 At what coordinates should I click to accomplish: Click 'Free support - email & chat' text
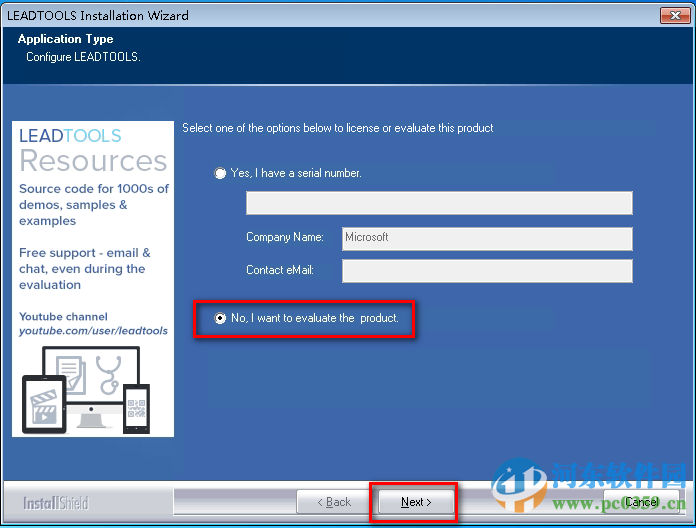pyautogui.click(x=85, y=268)
